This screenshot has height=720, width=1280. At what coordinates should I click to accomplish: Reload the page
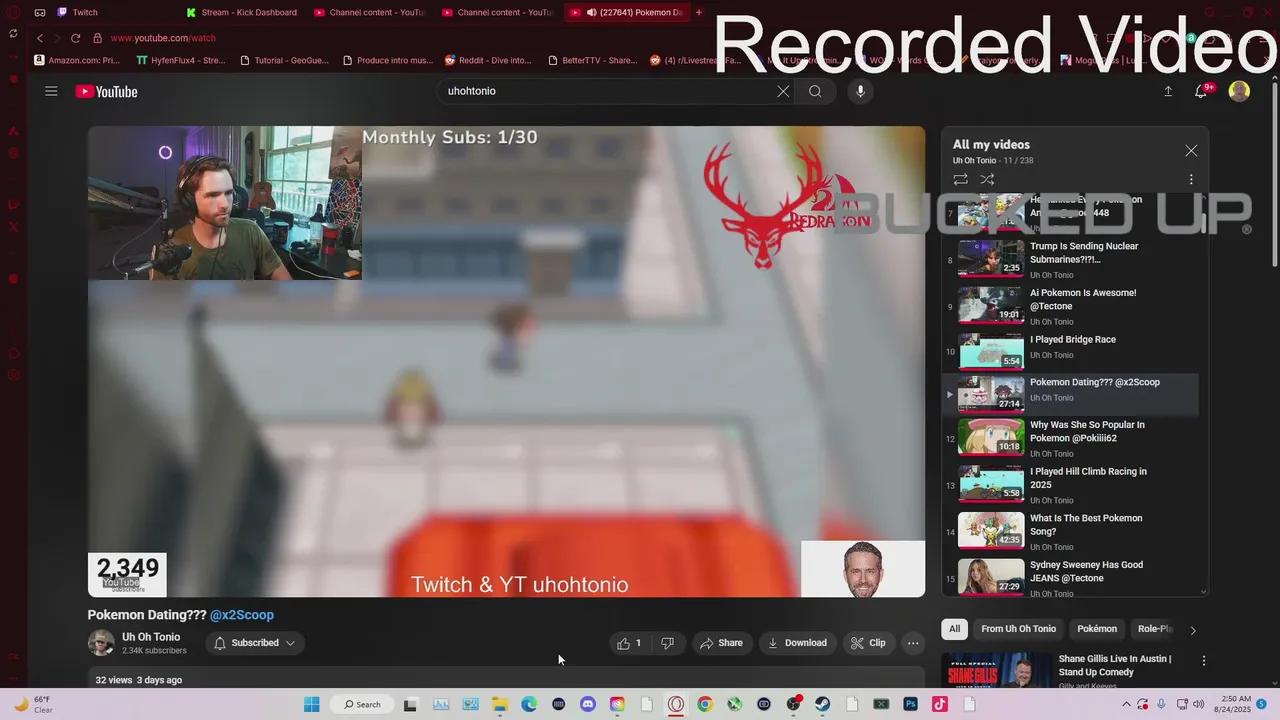tap(75, 38)
